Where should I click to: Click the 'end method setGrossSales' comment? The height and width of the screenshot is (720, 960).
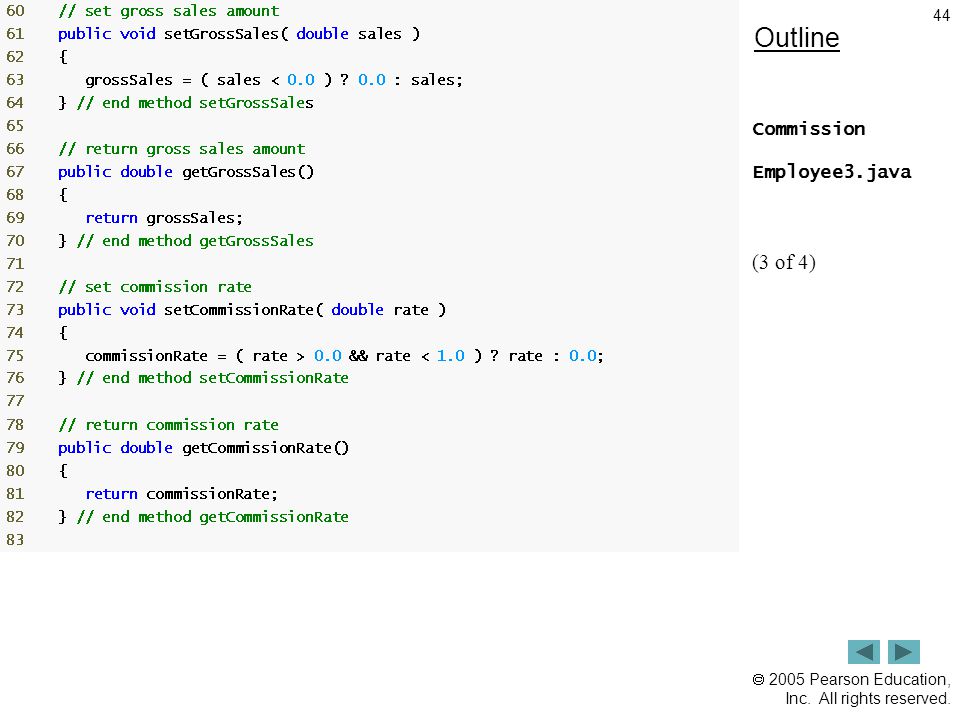pos(195,103)
